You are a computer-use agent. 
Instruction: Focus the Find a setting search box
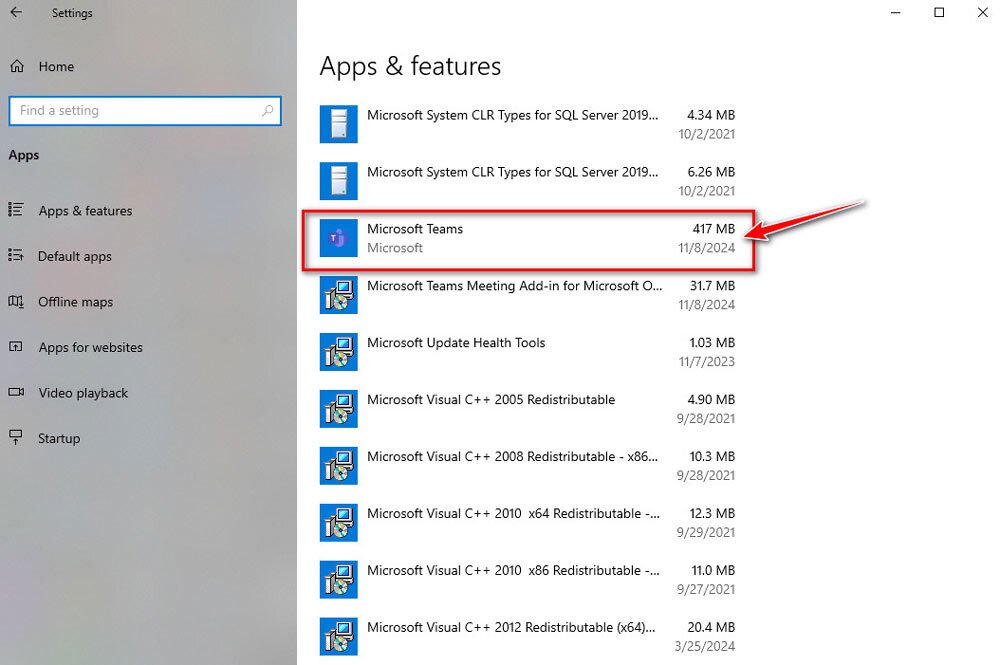(145, 111)
